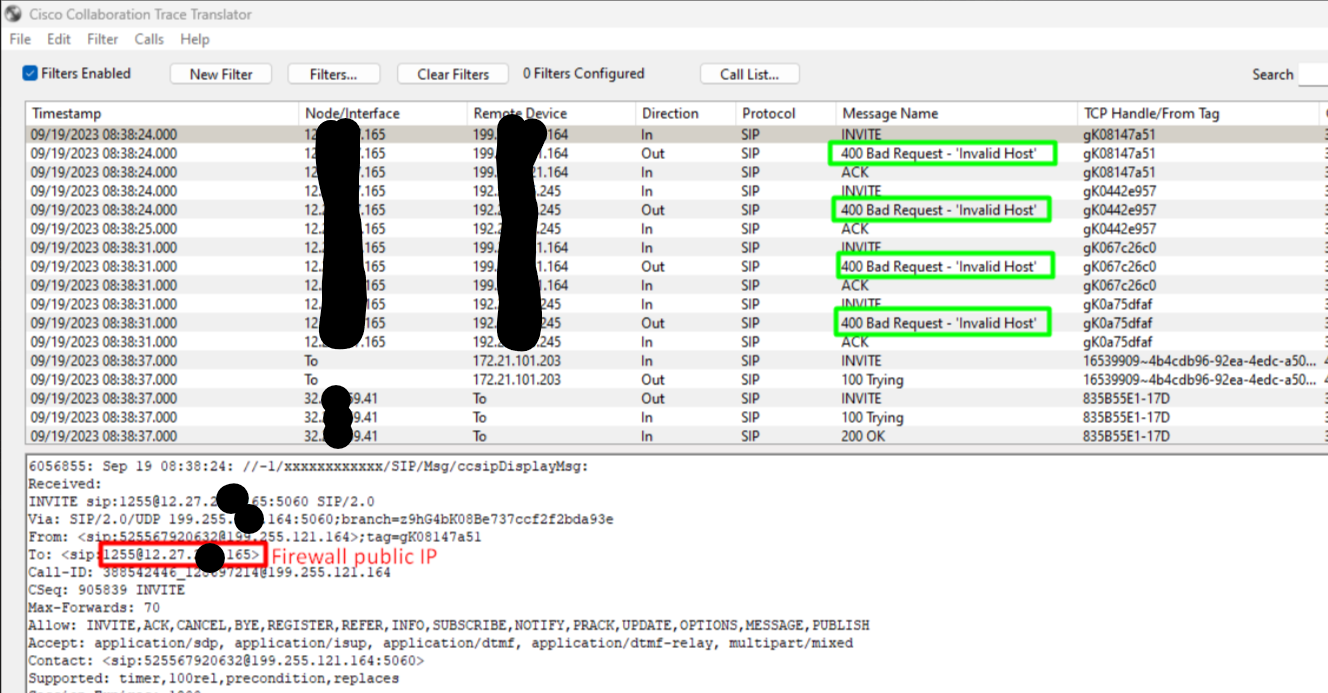1328x693 pixels.
Task: Click the 0 Filters Configured label
Action: (x=584, y=73)
